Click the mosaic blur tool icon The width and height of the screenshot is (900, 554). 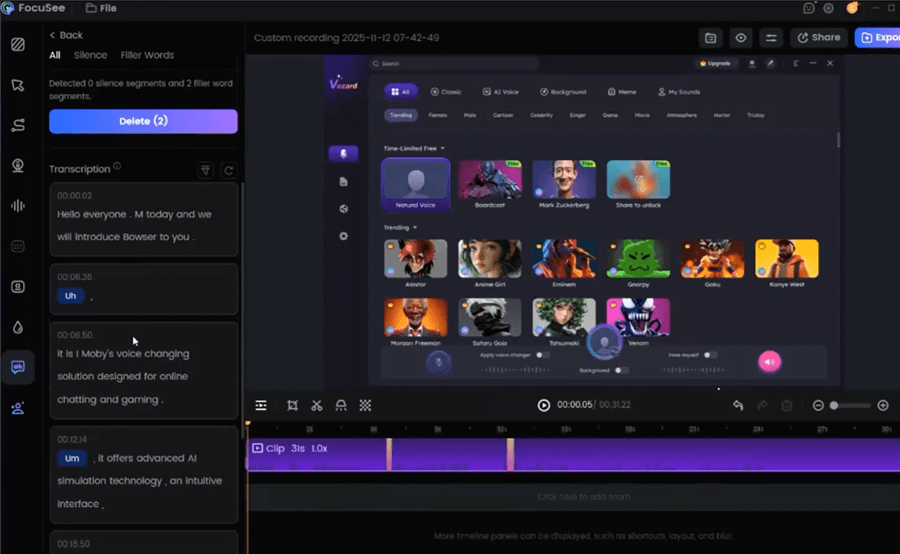click(366, 405)
